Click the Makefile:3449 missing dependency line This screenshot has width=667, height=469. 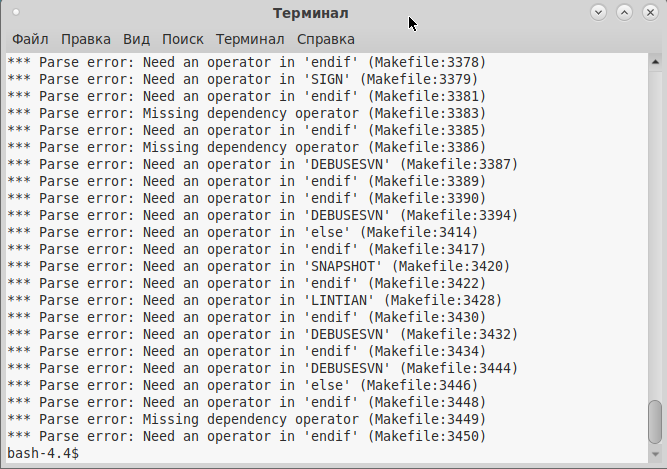[246, 419]
